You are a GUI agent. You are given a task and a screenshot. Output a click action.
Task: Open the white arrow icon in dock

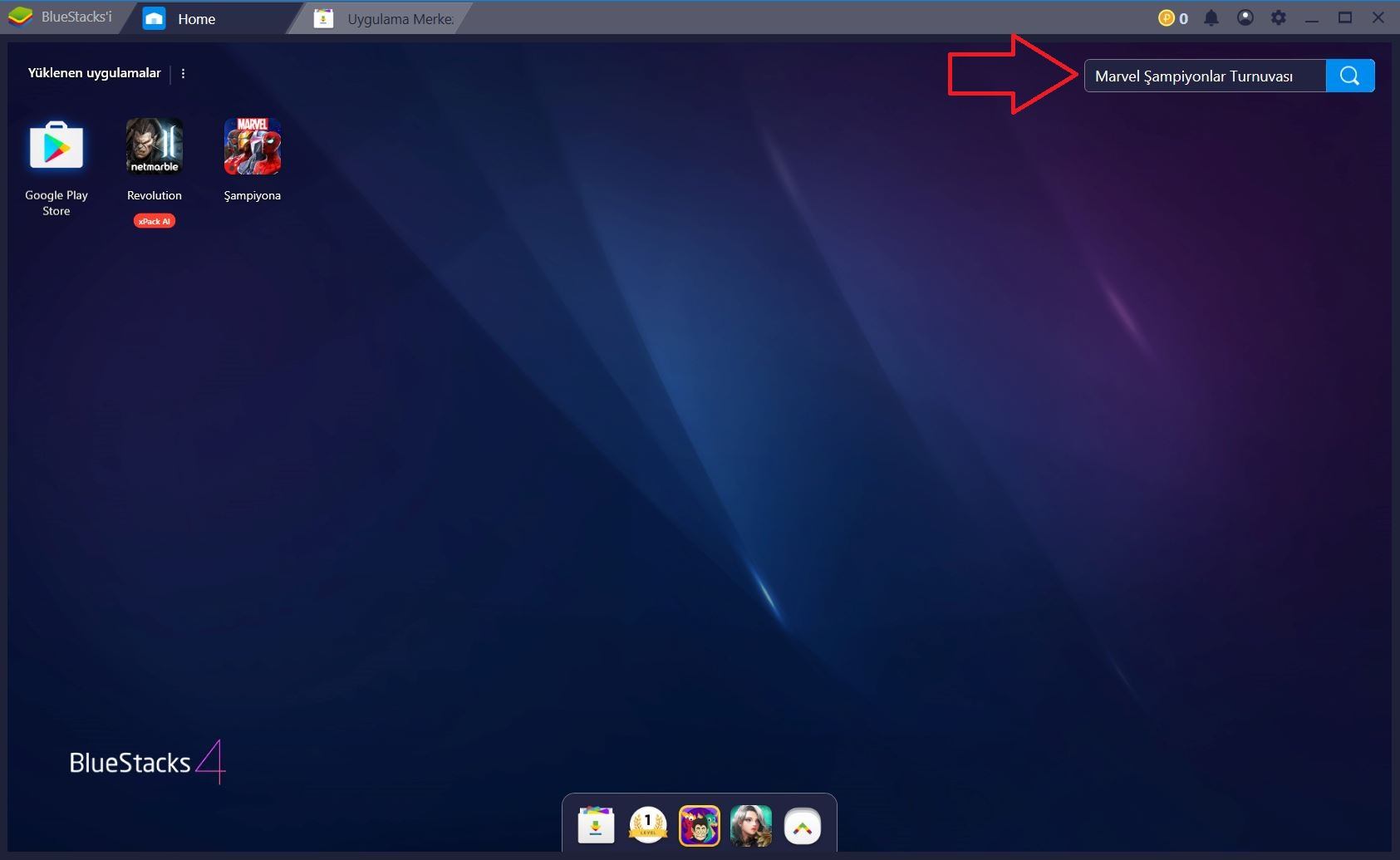(x=803, y=826)
